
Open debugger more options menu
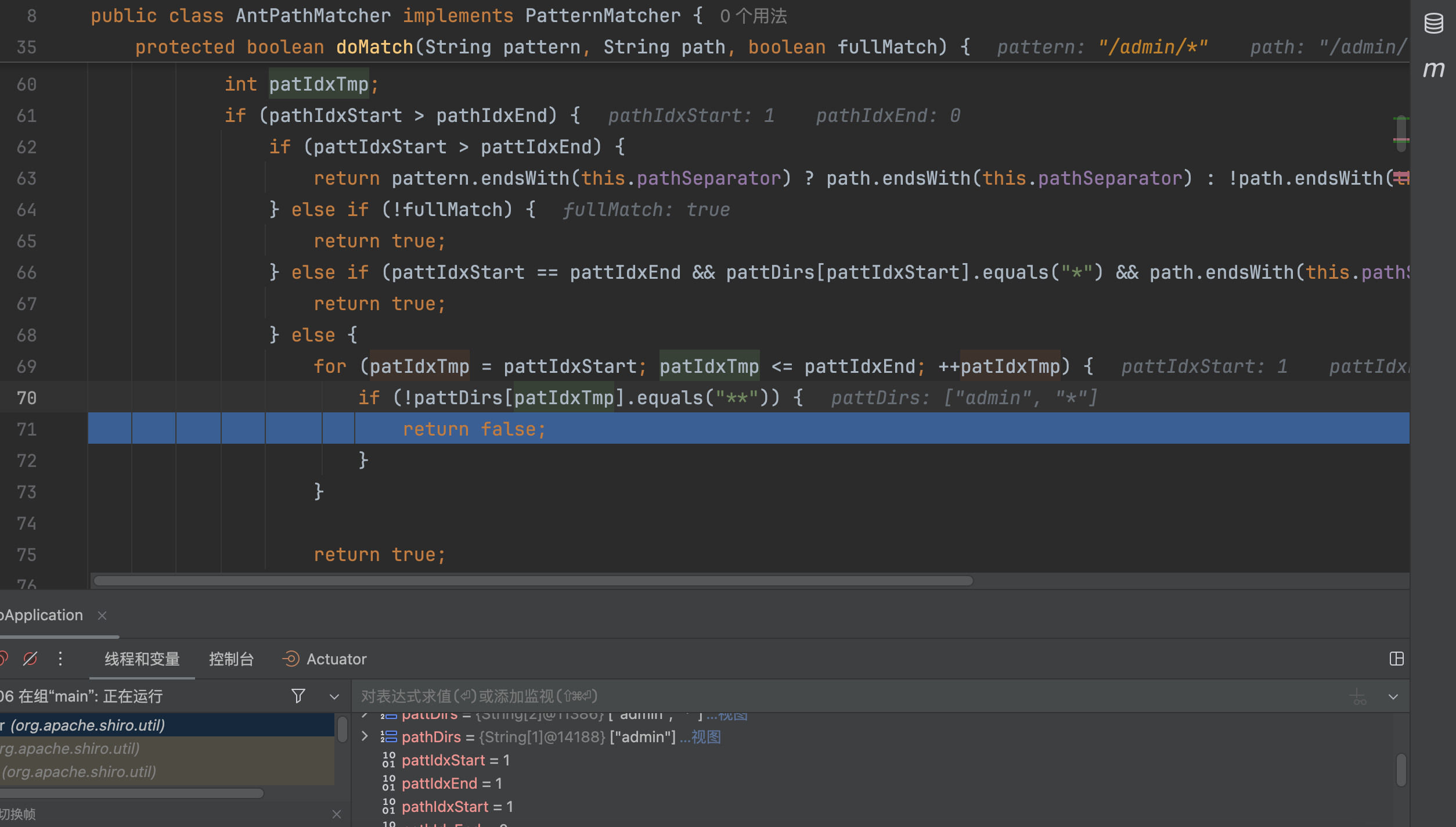pyautogui.click(x=60, y=659)
